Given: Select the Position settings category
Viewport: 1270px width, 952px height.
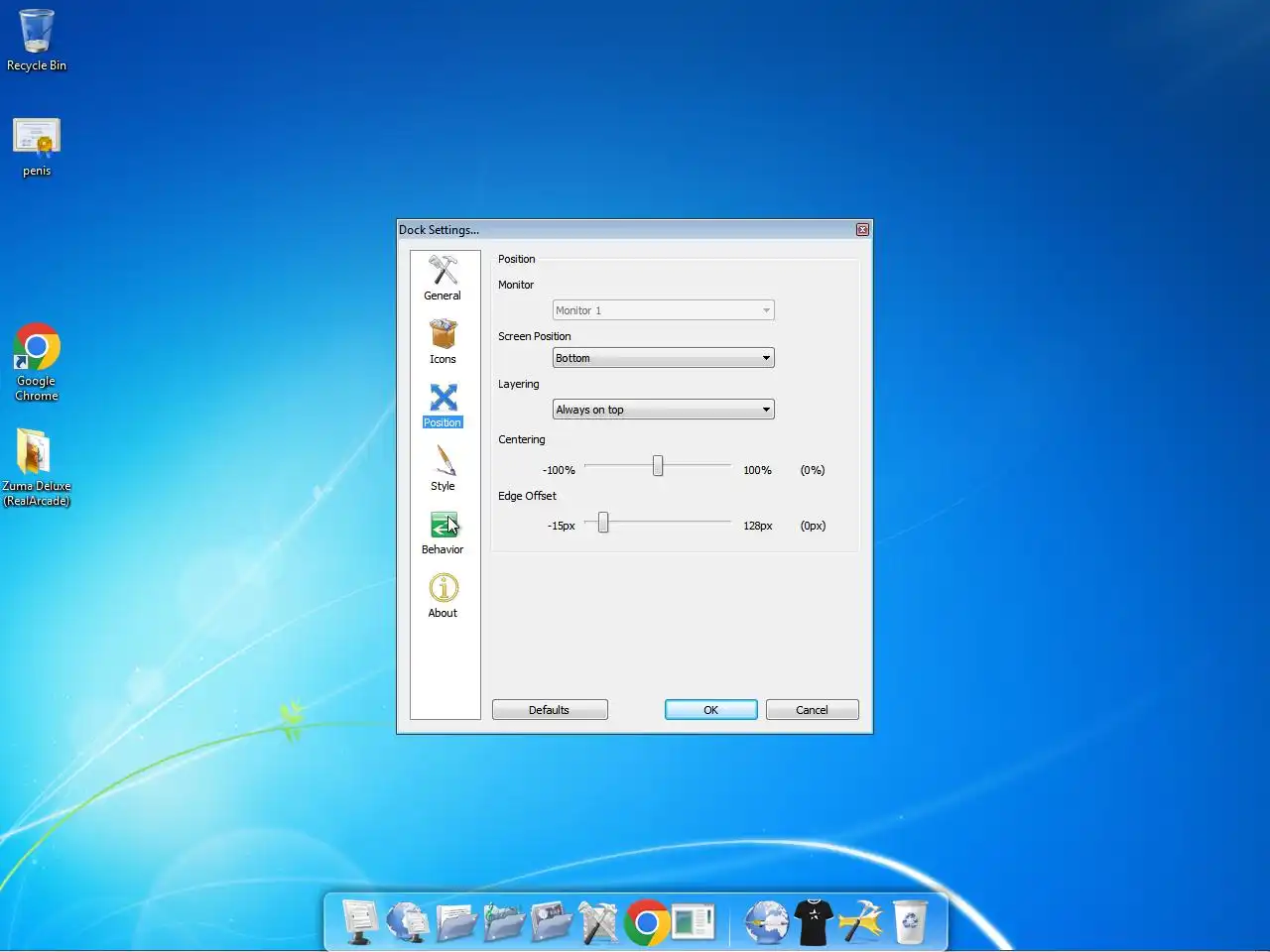Looking at the screenshot, I should click(x=443, y=406).
